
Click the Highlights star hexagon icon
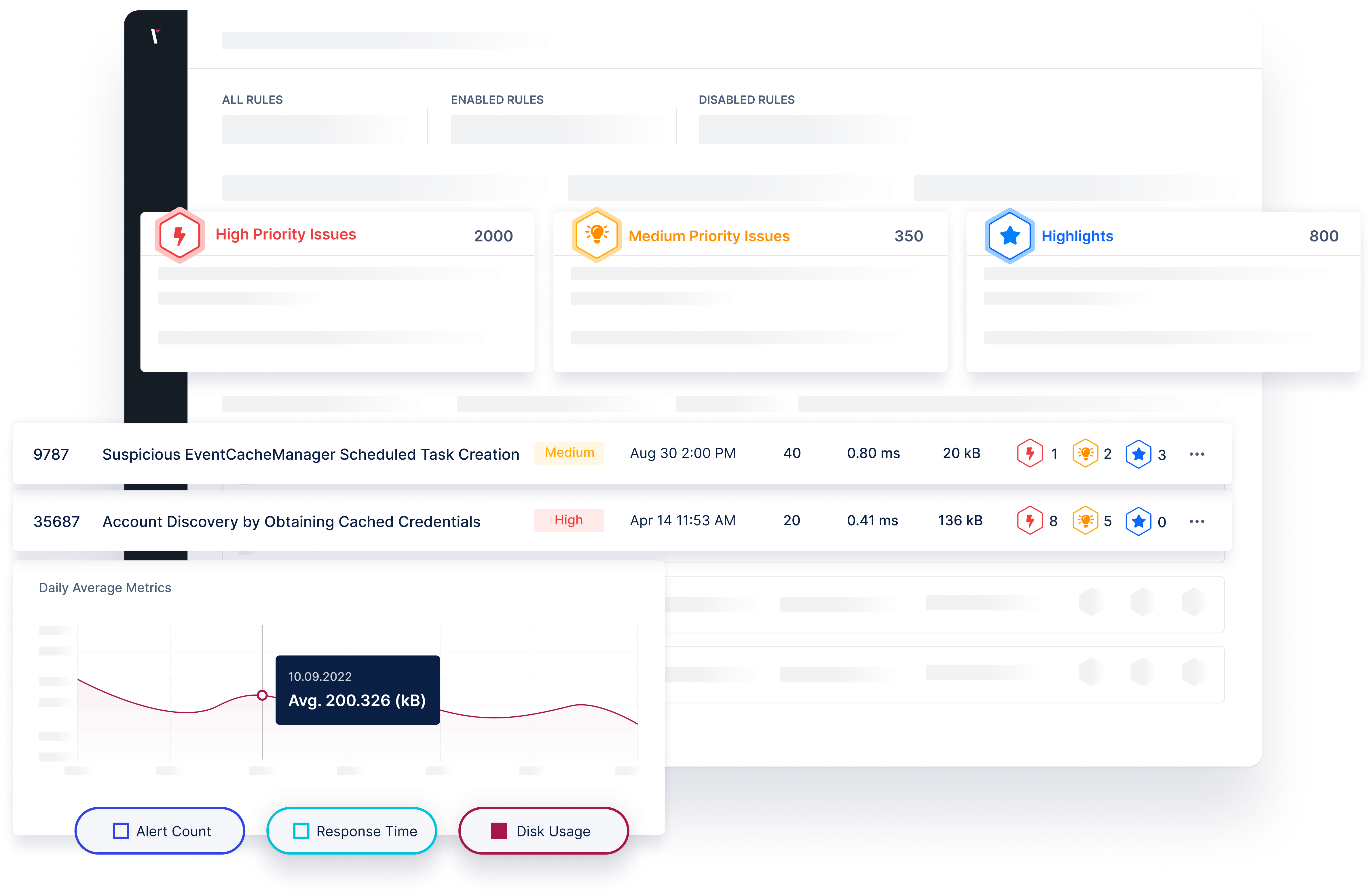1009,236
